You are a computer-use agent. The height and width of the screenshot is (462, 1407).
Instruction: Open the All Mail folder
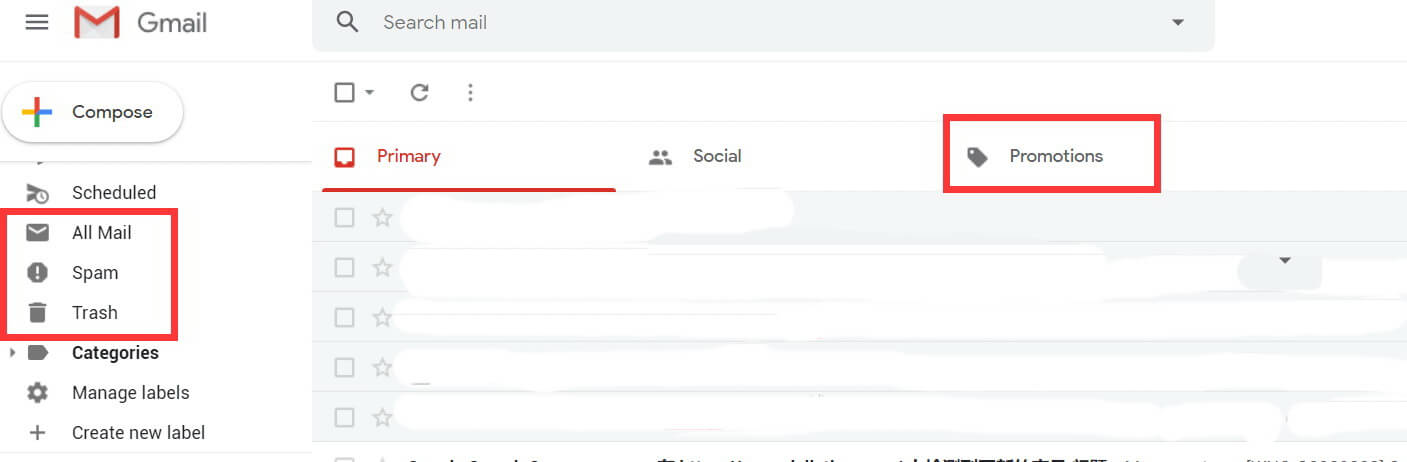tap(101, 233)
